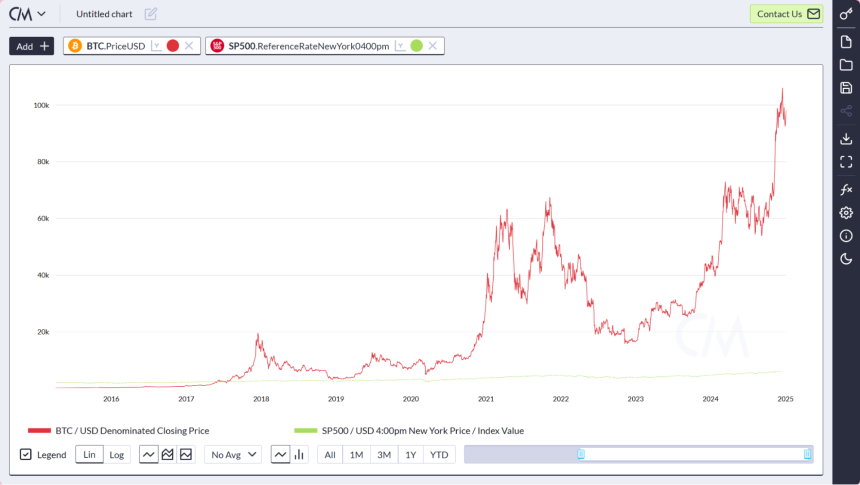Open saved charts folder
The image size is (860, 485).
(x=846, y=65)
